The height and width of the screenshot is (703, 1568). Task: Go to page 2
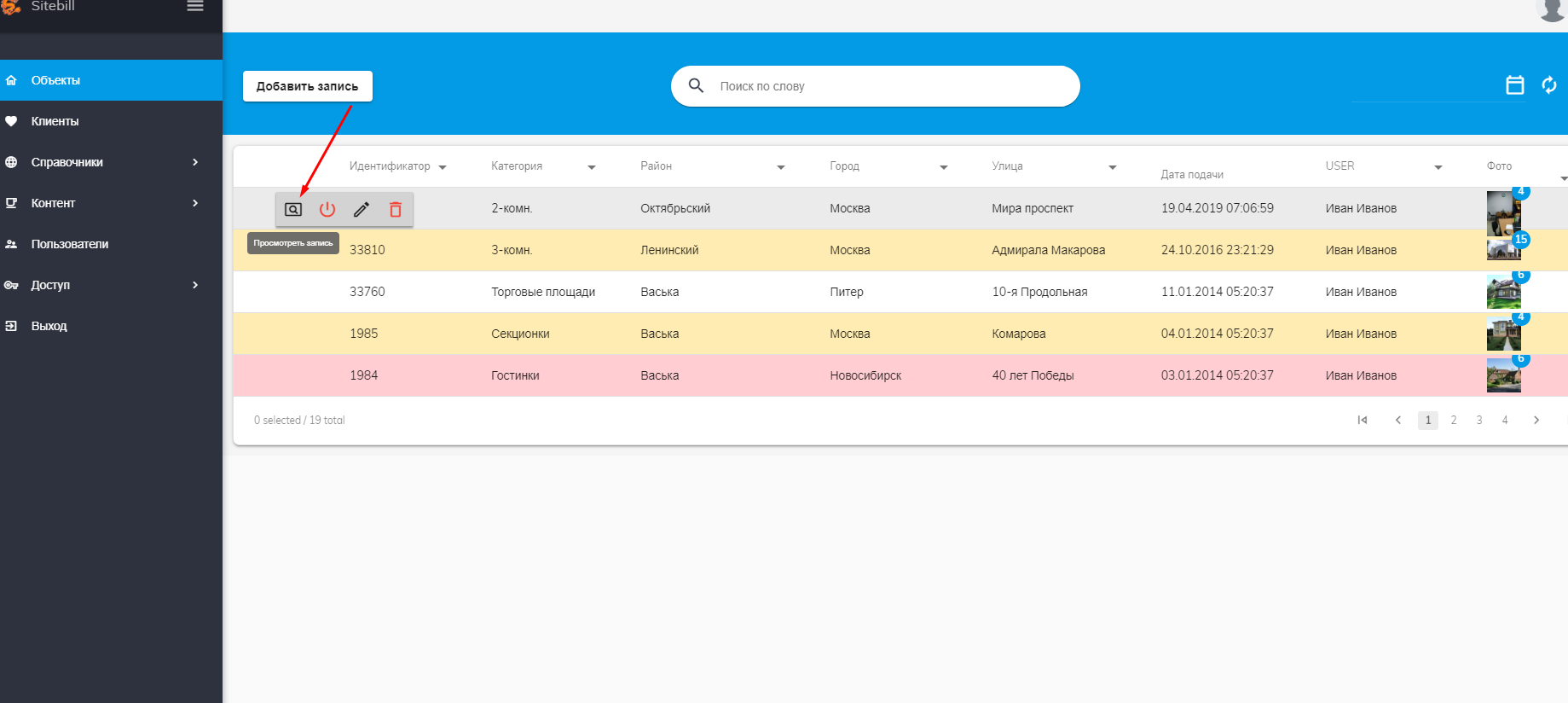[x=1454, y=420]
